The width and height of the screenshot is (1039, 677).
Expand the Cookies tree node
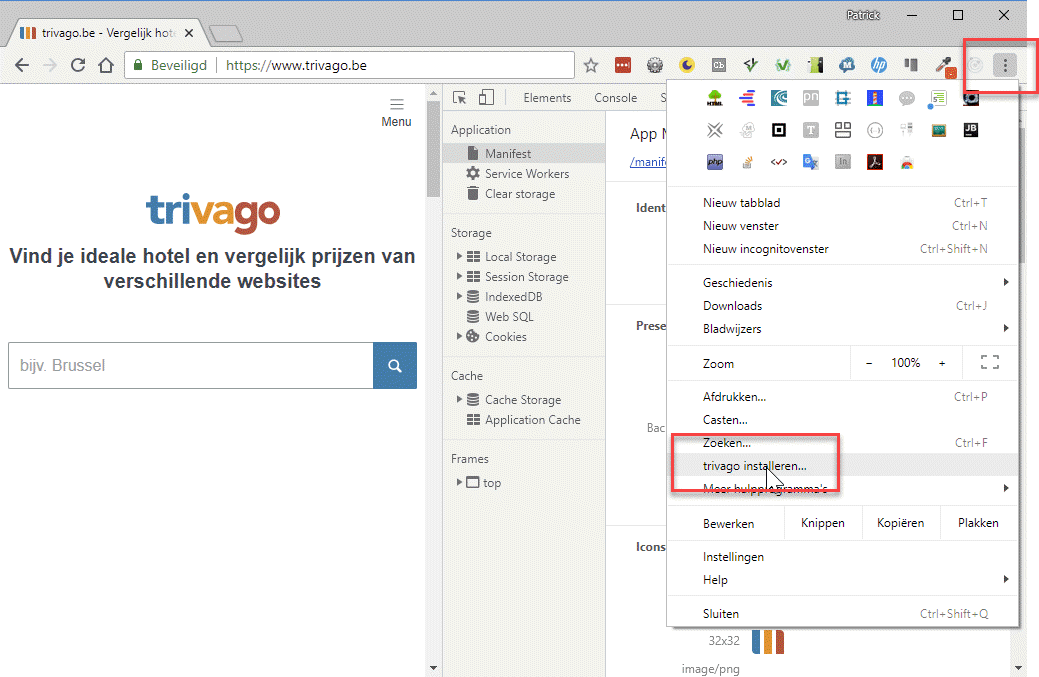460,337
